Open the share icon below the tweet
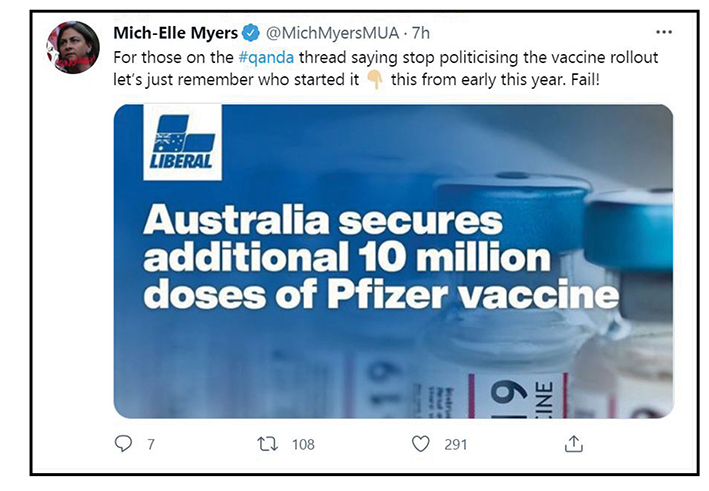The width and height of the screenshot is (709, 491). [x=574, y=443]
